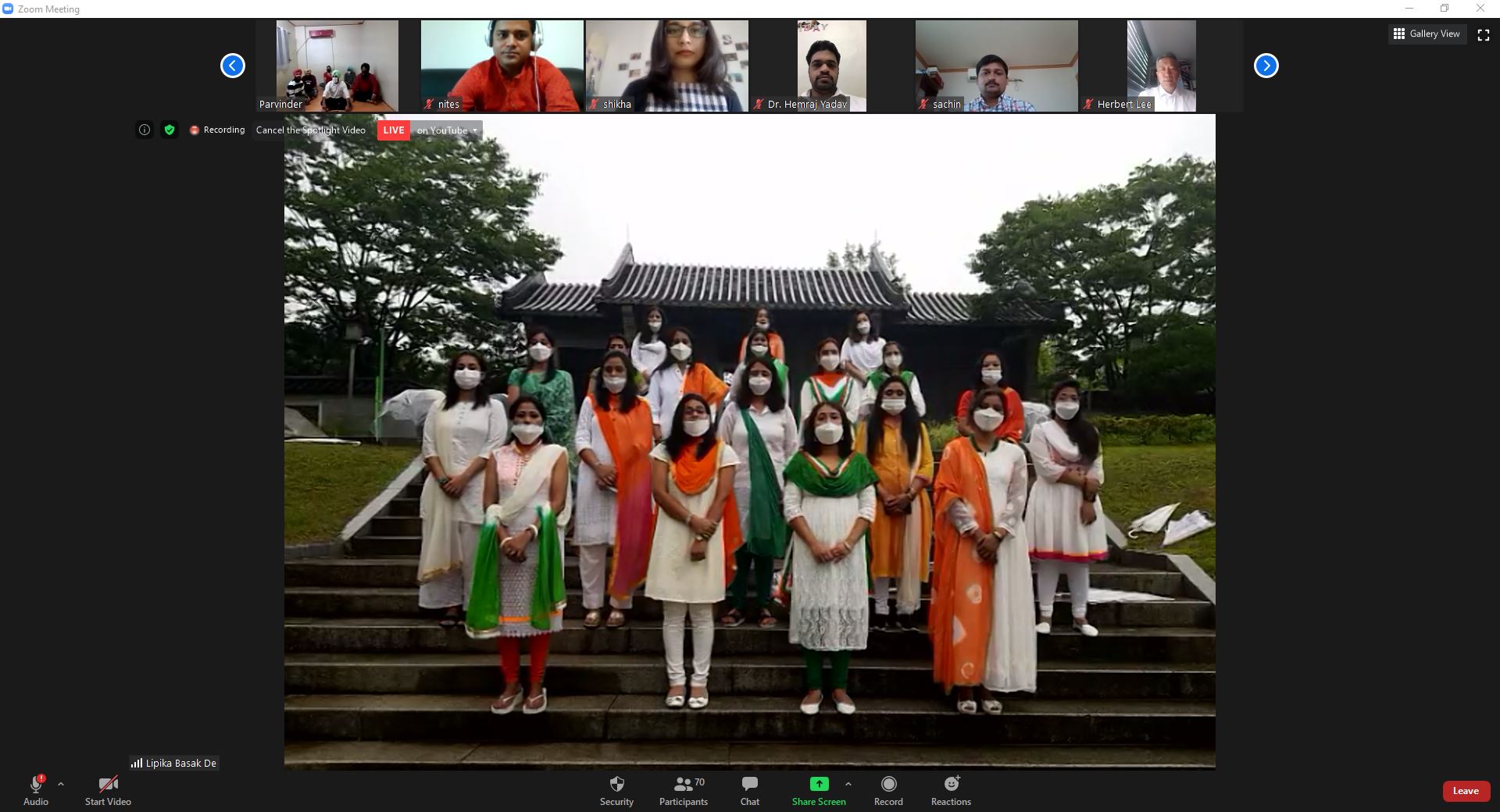Open the Participants panel
1500x812 pixels.
(x=683, y=790)
